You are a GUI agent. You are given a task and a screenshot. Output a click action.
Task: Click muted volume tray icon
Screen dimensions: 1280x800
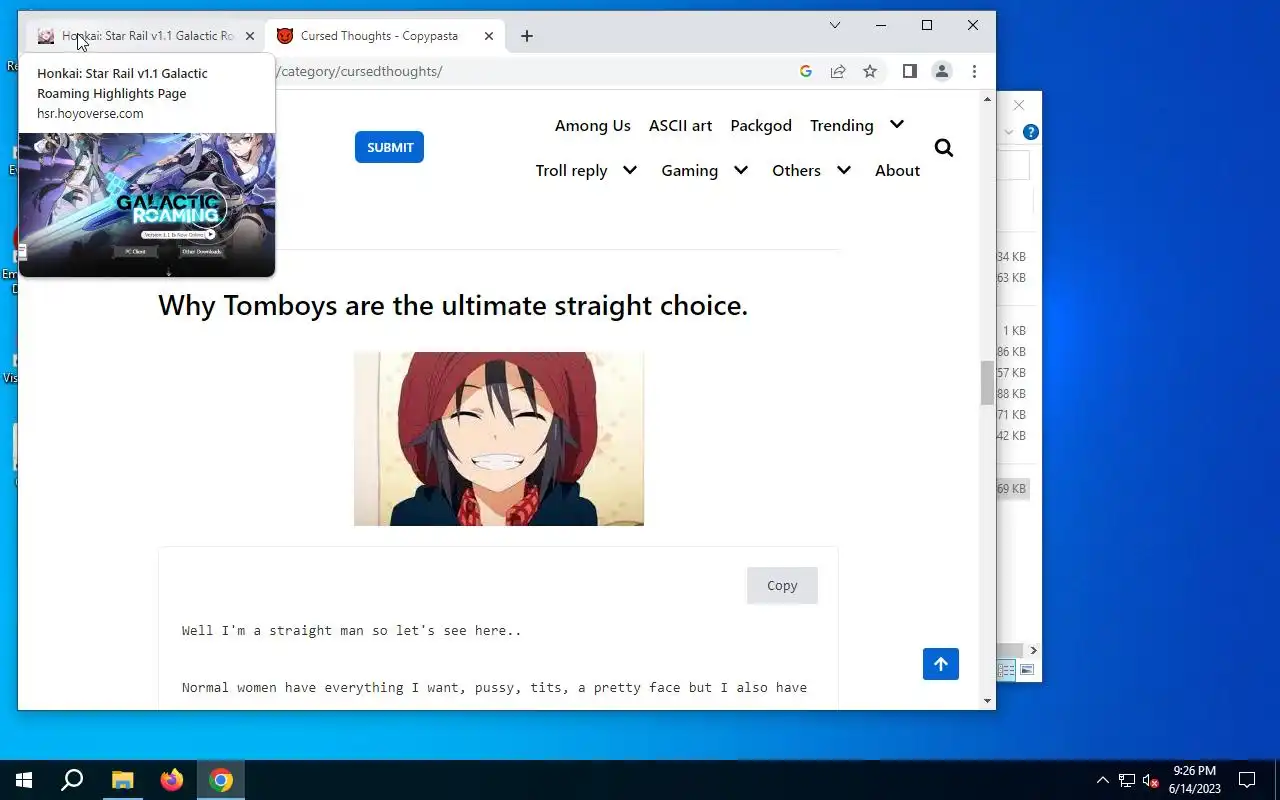1150,780
